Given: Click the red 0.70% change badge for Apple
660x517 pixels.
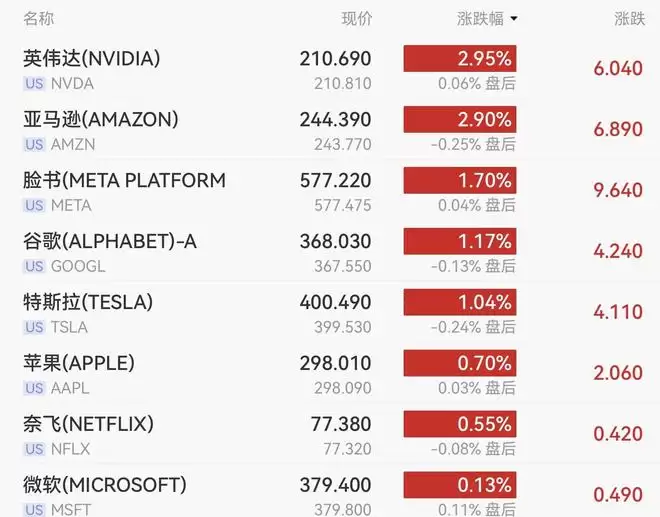Looking at the screenshot, I should pyautogui.click(x=460, y=363).
